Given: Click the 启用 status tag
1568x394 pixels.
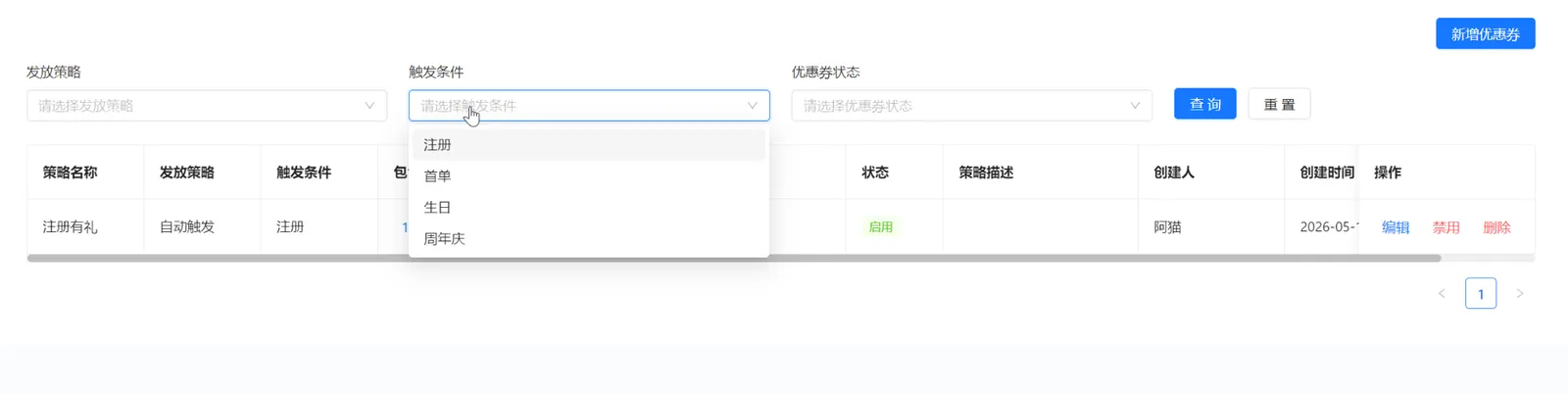Looking at the screenshot, I should [881, 226].
